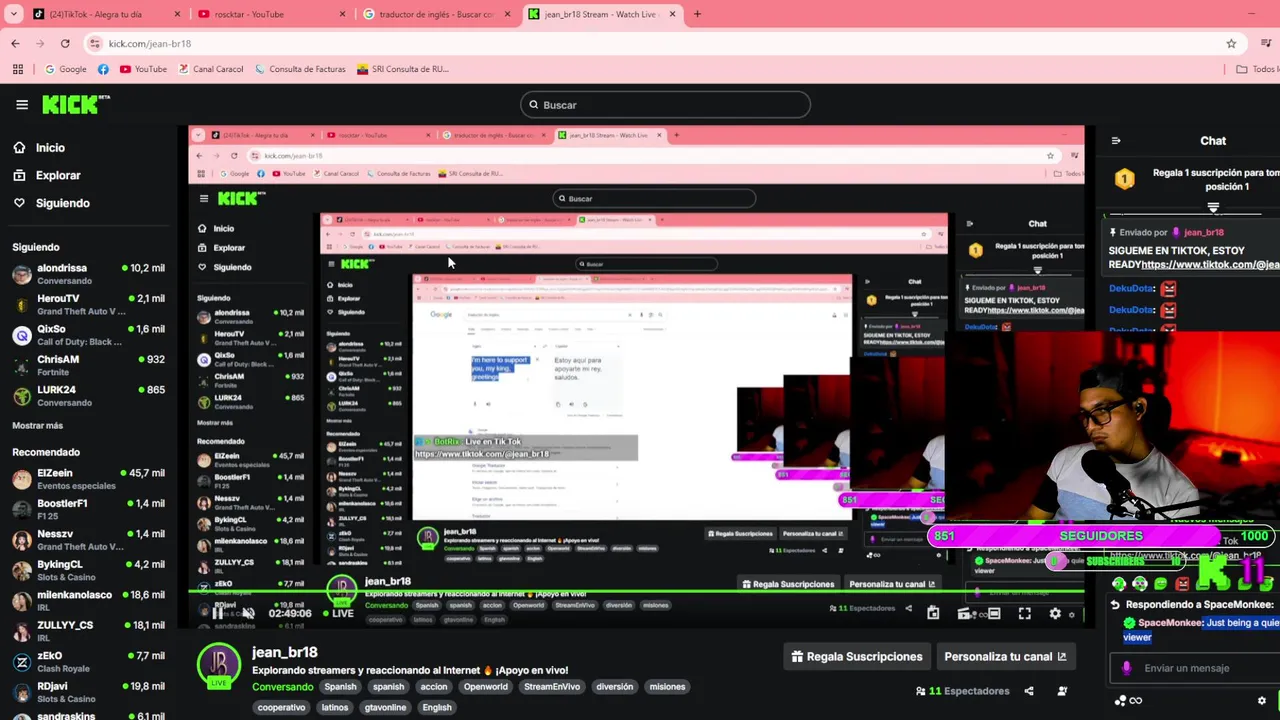Open the Explorar compass icon in sidebar
The image size is (1280, 720).
[x=19, y=175]
